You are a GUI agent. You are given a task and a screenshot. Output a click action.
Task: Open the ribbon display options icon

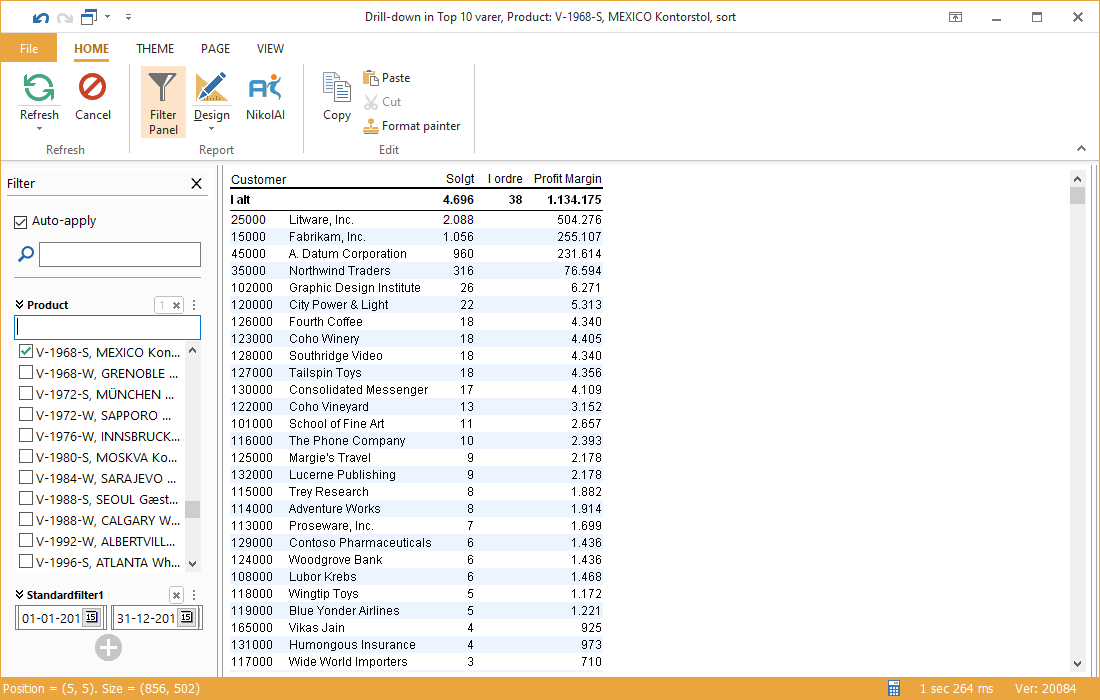(955, 17)
